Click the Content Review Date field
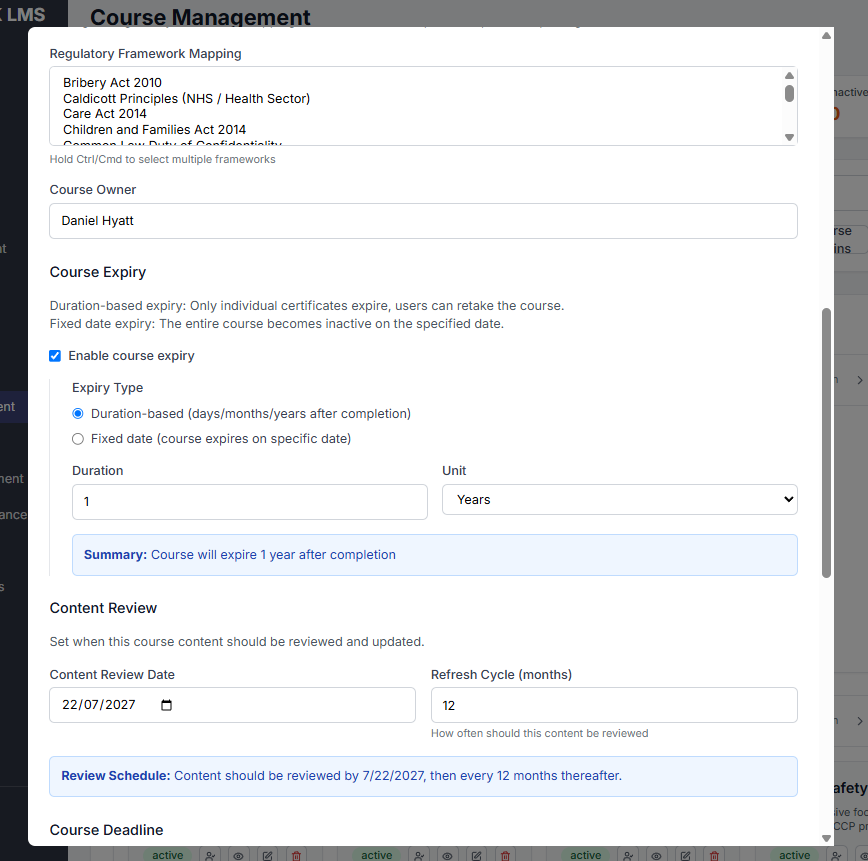 232,705
